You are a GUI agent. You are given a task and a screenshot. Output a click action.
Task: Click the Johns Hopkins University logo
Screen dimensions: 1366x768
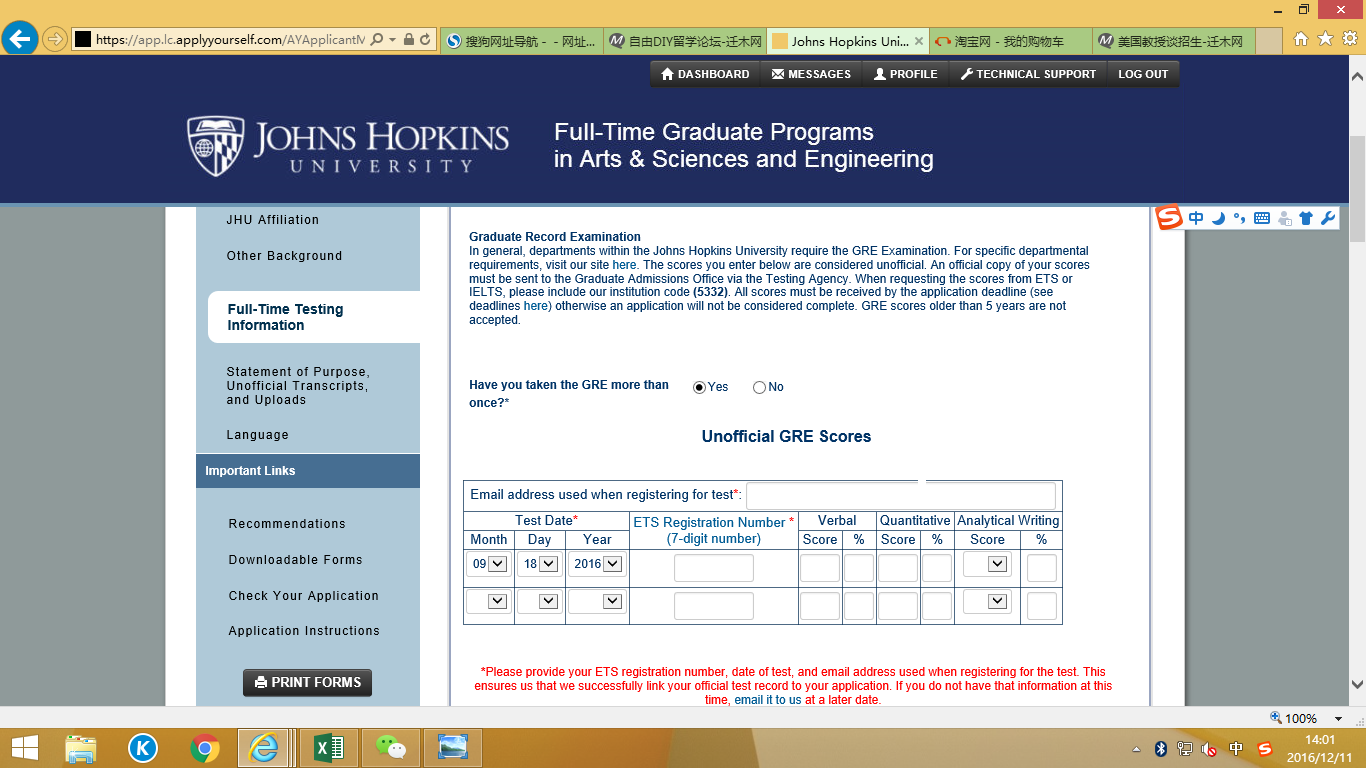tap(348, 146)
